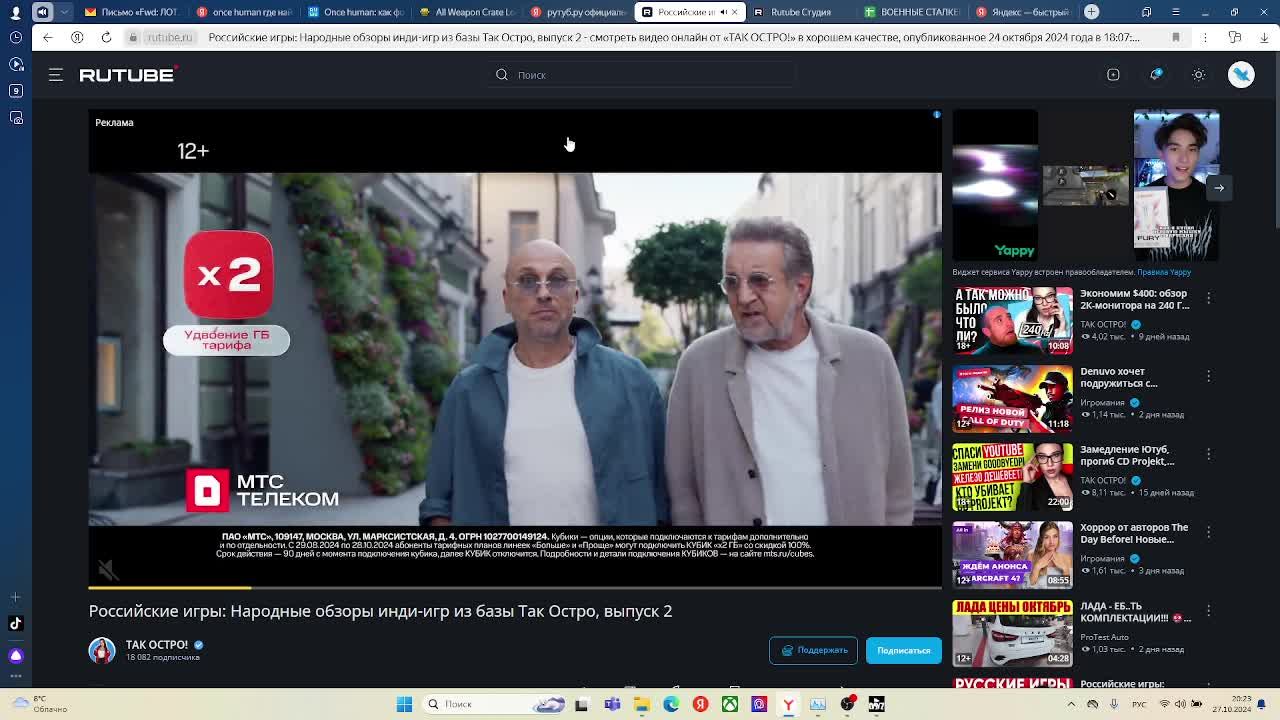Viewport: 1280px width, 720px height.
Task: Open the ЛАДА цены октябрь thumbnail
Action: [x=1012, y=632]
